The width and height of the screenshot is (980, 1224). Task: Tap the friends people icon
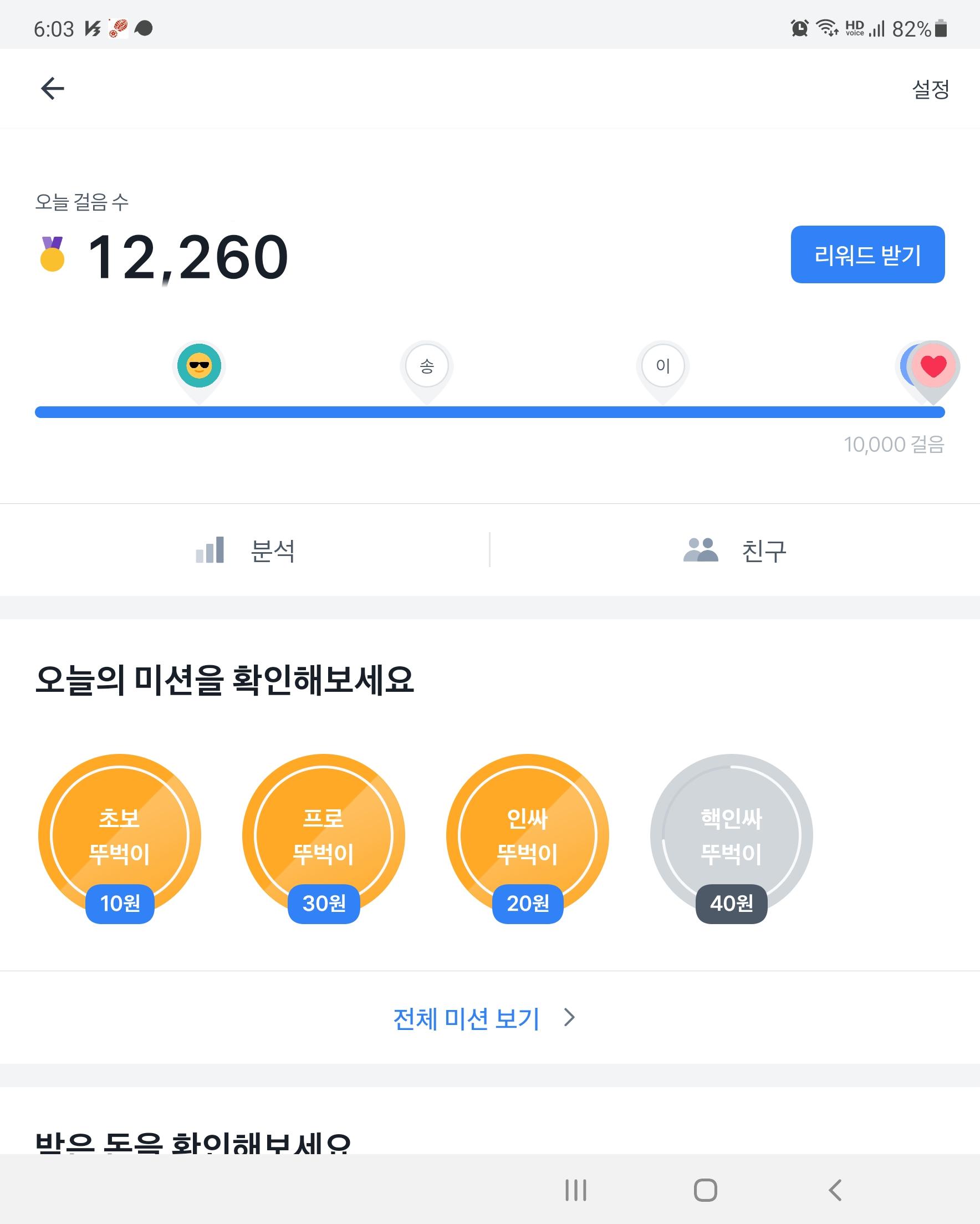pos(700,549)
